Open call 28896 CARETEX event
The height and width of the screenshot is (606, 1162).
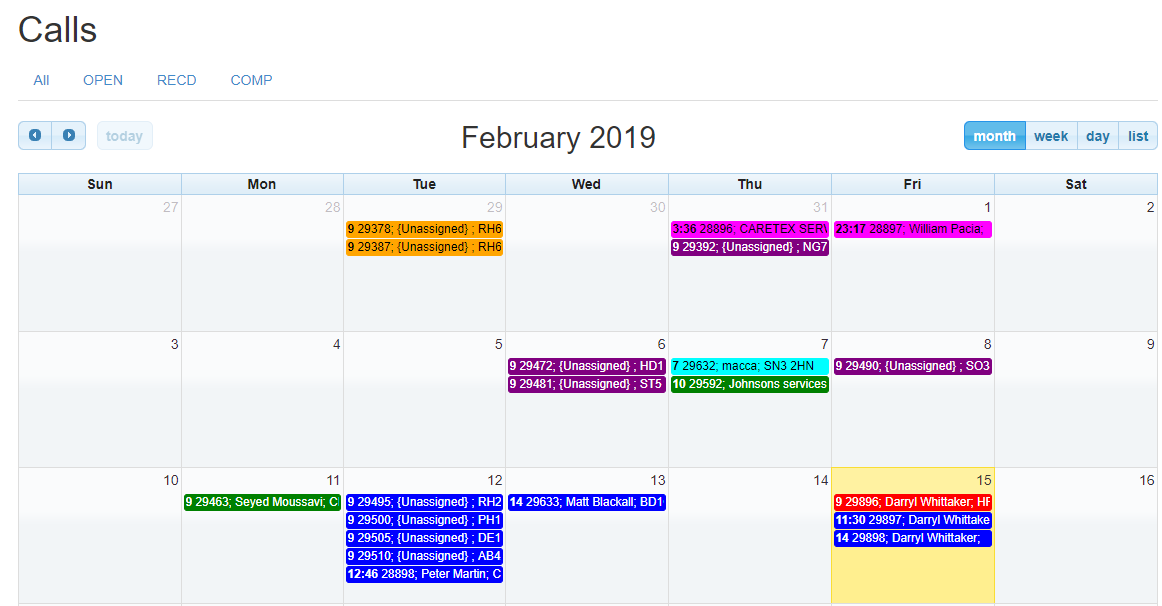(749, 229)
